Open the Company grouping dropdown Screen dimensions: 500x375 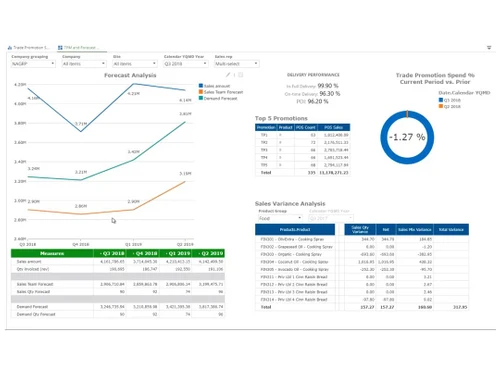(x=33, y=64)
